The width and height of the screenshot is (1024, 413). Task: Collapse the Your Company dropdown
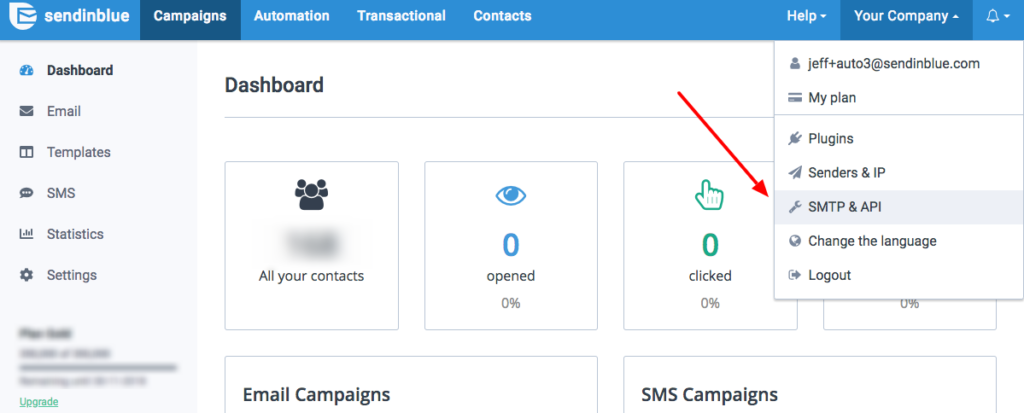pyautogui.click(x=906, y=16)
